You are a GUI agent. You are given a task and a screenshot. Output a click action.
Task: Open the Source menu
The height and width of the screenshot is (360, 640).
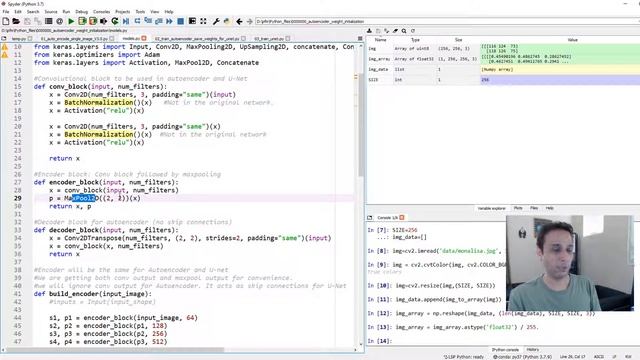coord(51,12)
